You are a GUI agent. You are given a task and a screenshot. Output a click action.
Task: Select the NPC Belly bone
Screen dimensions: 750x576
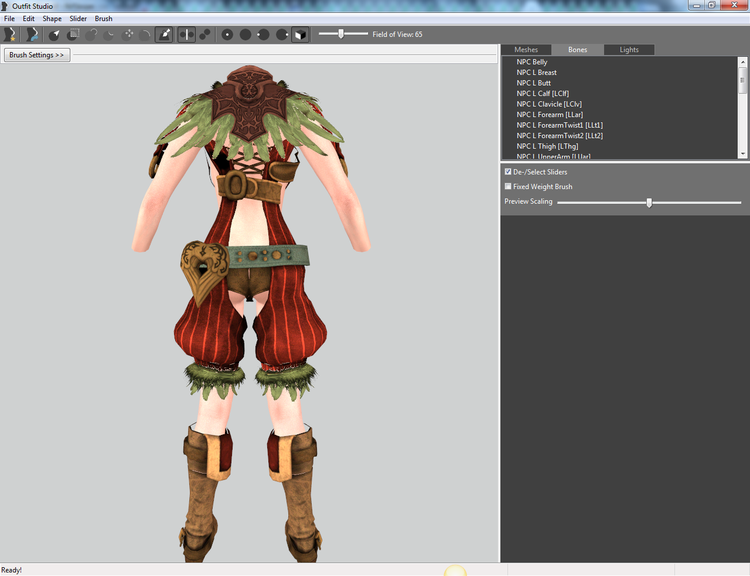coord(532,62)
